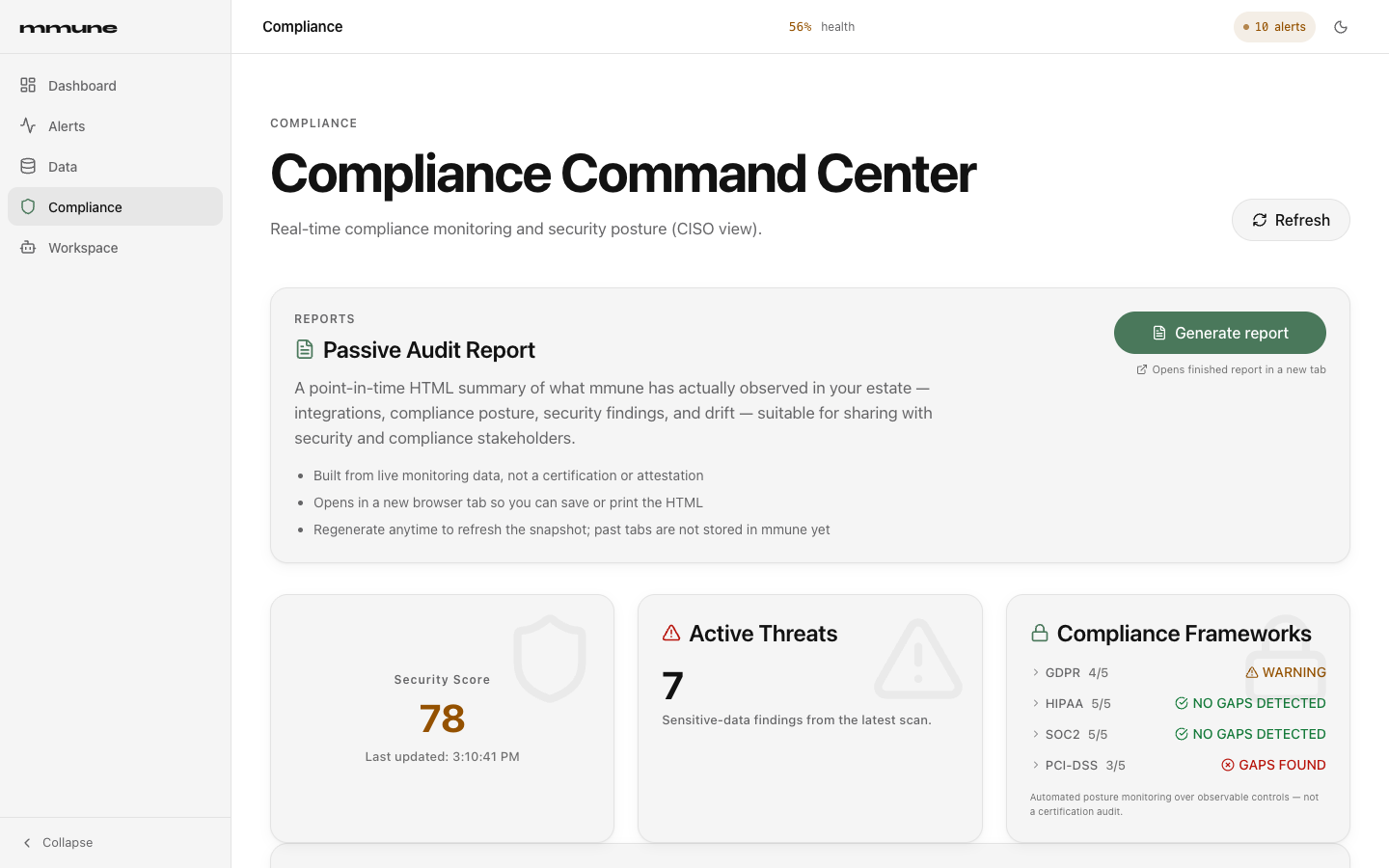This screenshot has width=1389, height=868.
Task: Click the Active Threats count 7
Action: [x=672, y=686]
